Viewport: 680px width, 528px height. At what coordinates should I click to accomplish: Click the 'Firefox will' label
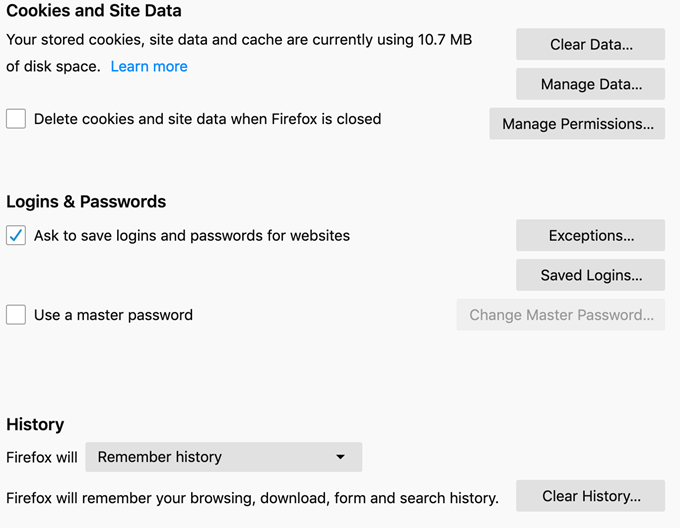coord(42,457)
